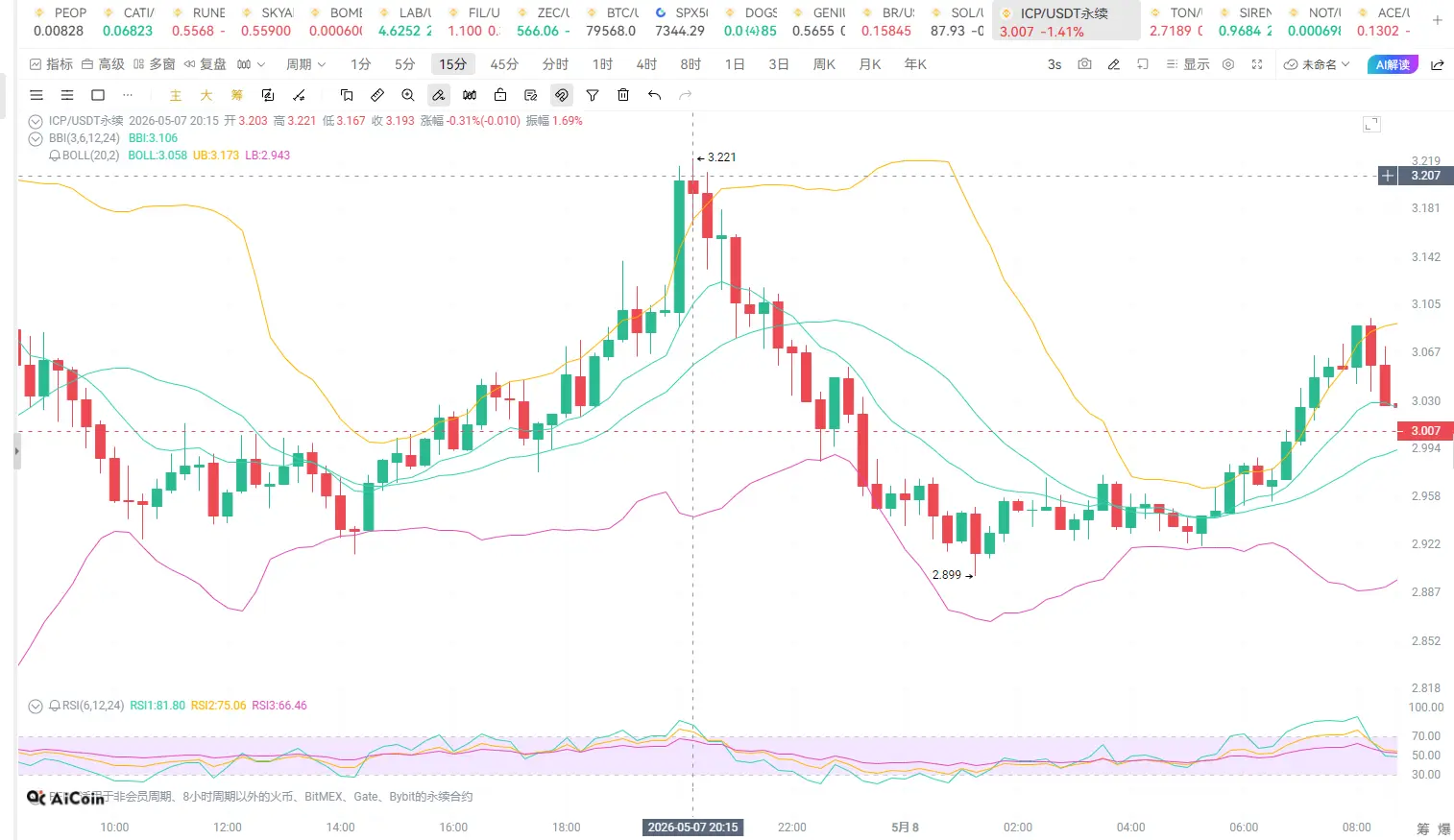Click the candlestick pattern toolbar icon

(x=470, y=95)
